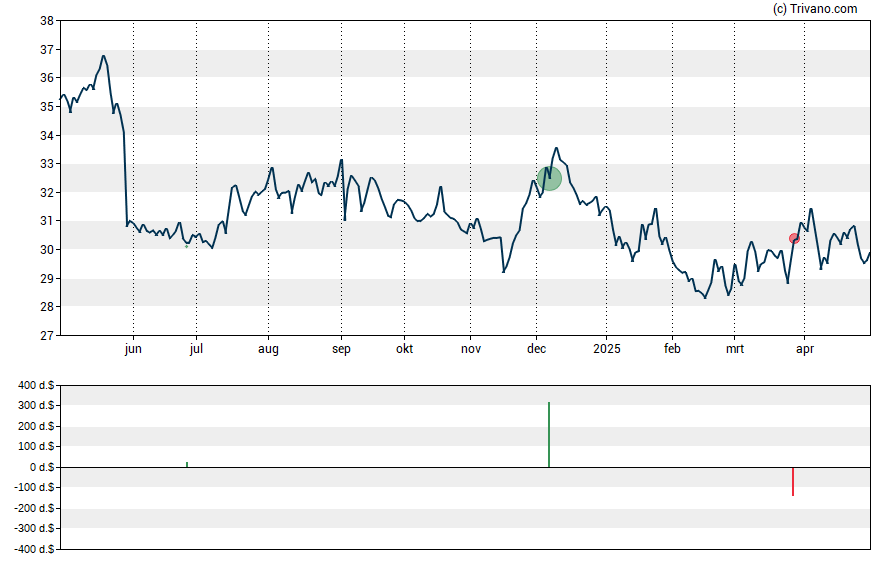Click the 'okt' month label
This screenshot has width=888, height=565.
[404, 349]
